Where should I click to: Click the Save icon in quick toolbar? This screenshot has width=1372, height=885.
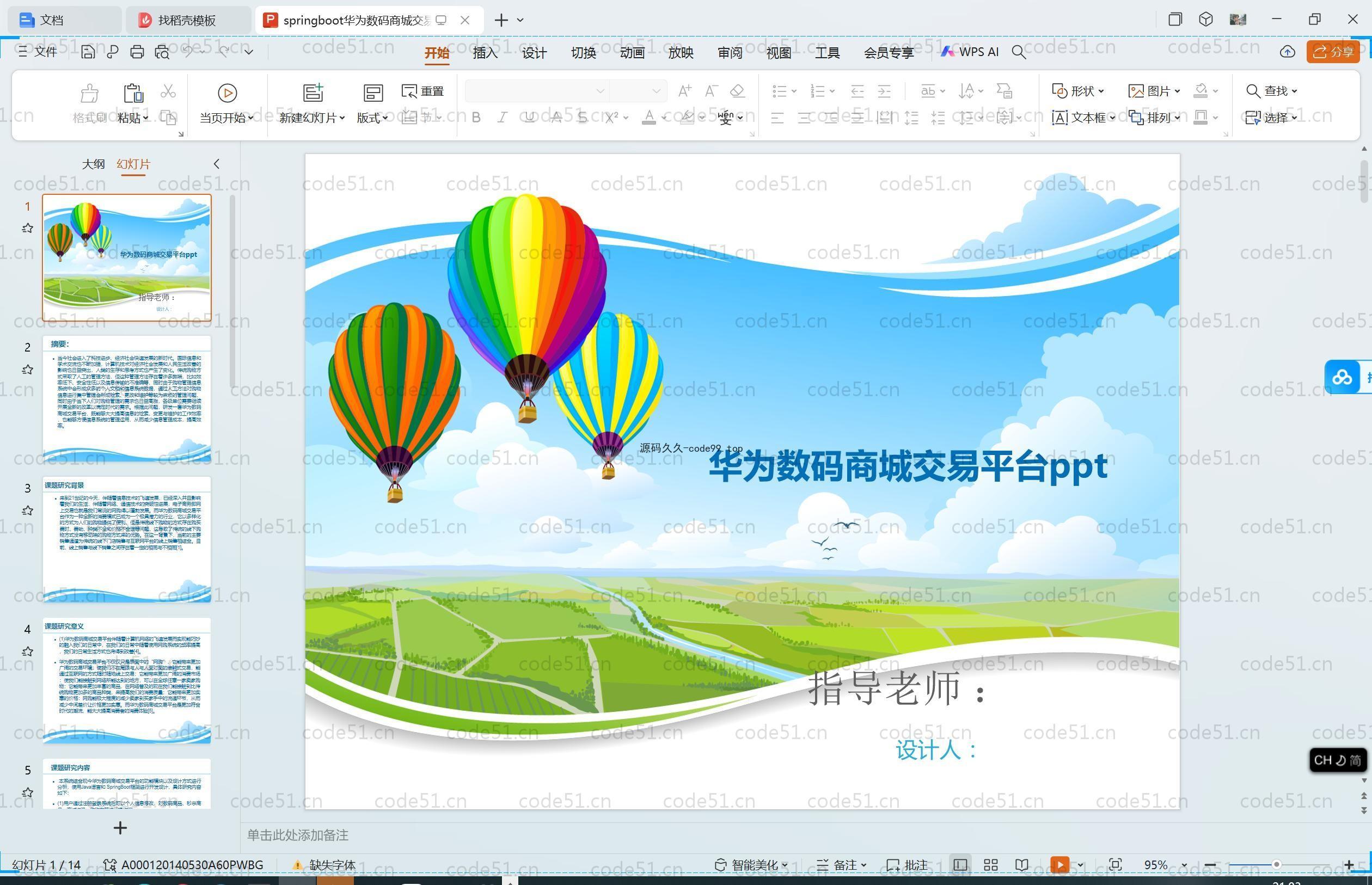[x=87, y=52]
